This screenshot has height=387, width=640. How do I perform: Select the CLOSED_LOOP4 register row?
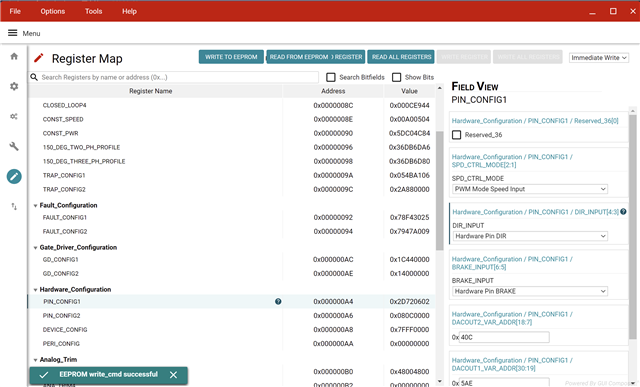(231, 105)
